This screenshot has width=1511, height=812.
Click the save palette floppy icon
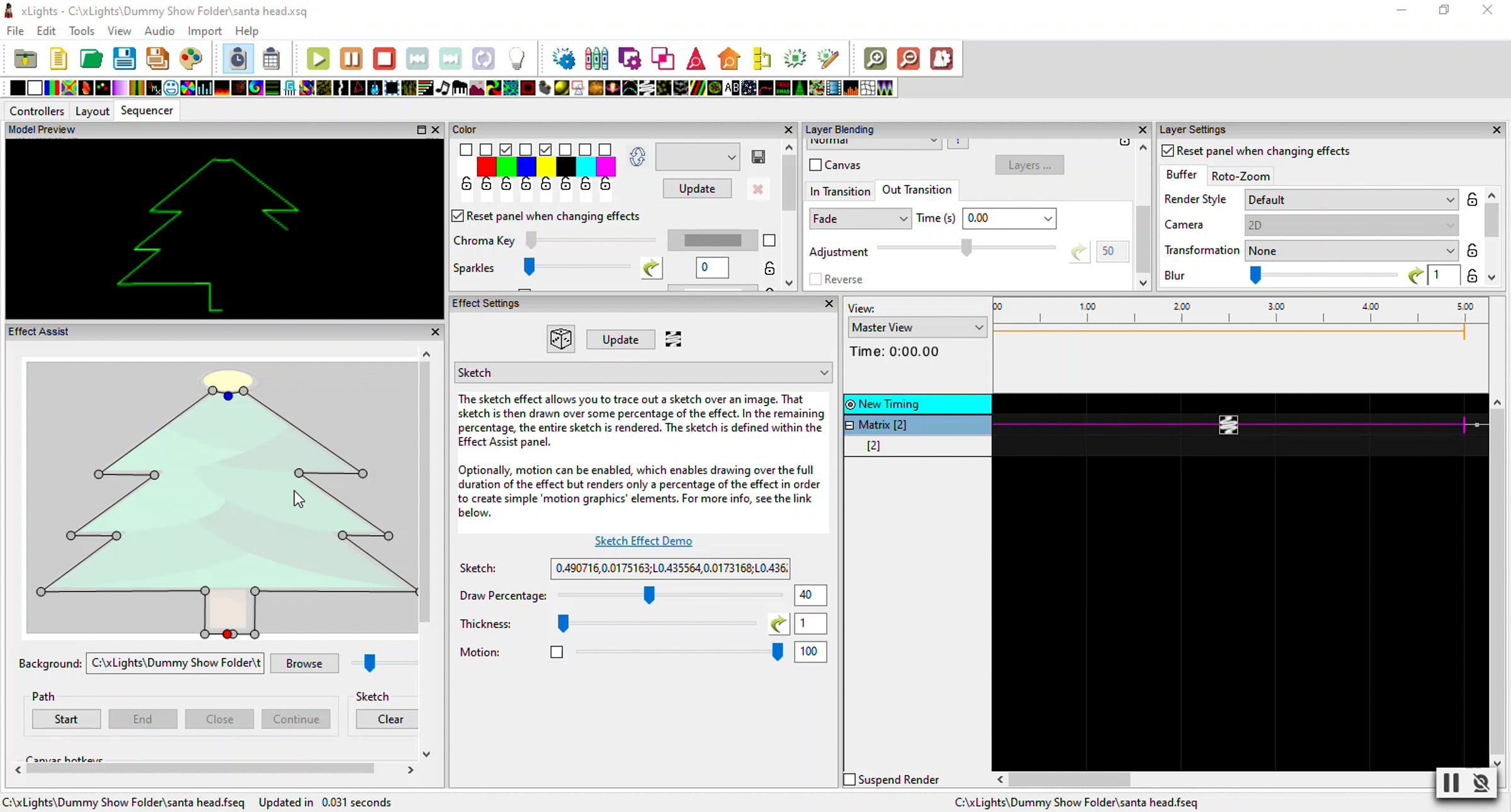[758, 157]
